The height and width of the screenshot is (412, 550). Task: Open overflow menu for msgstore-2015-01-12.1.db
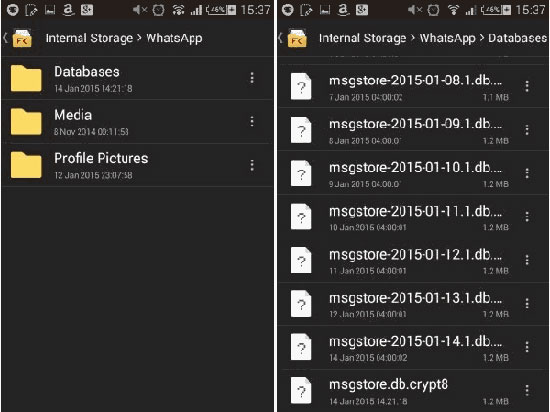coord(527,260)
